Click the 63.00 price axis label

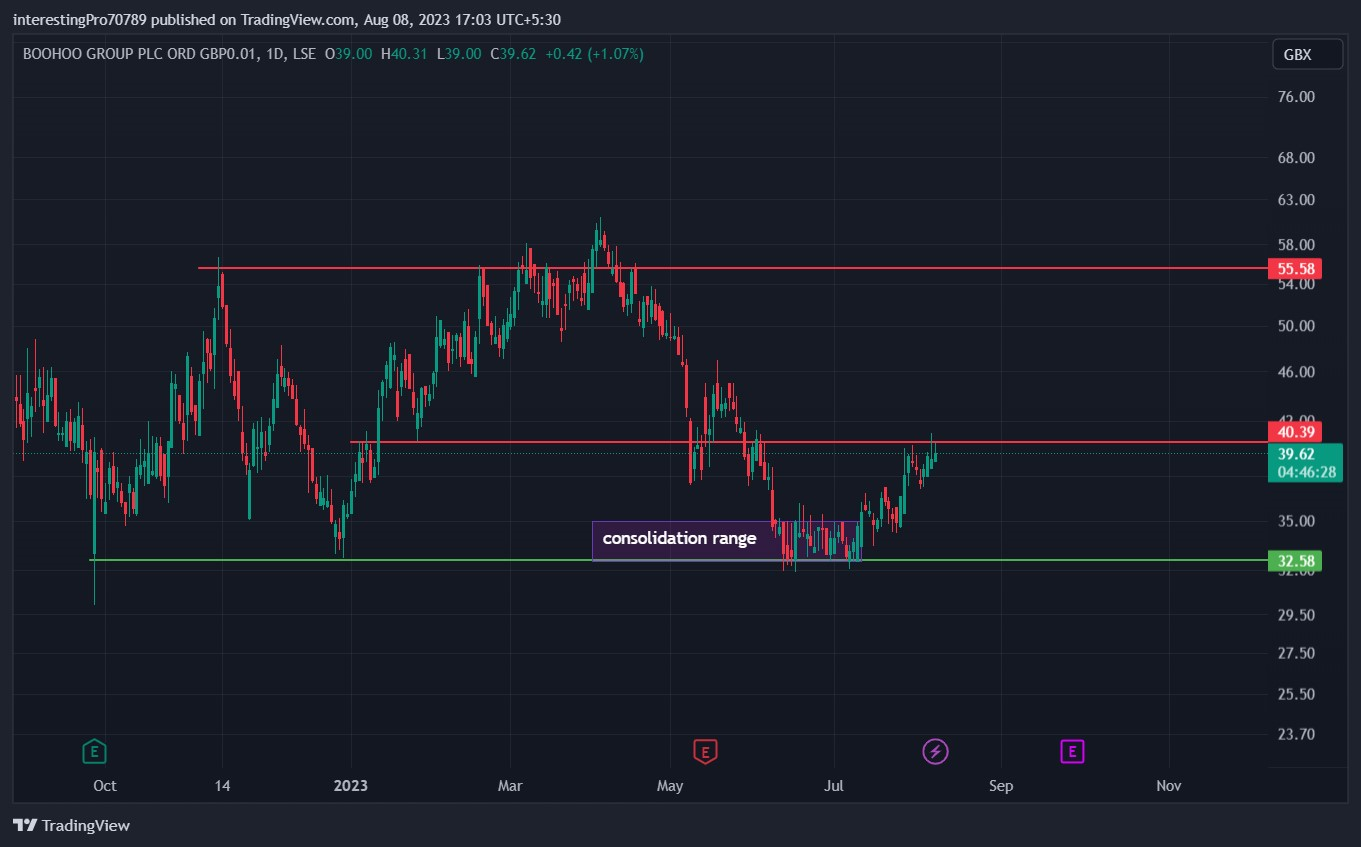[1297, 200]
